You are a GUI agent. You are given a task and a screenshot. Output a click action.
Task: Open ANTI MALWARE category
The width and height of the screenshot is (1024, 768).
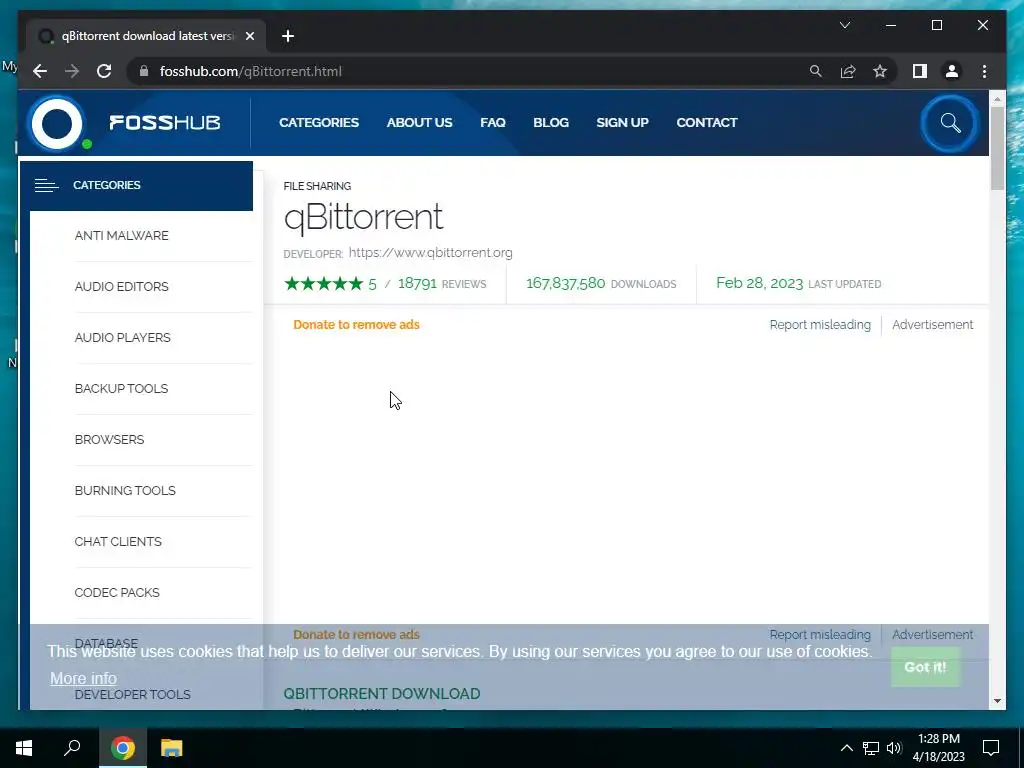pyautogui.click(x=121, y=236)
